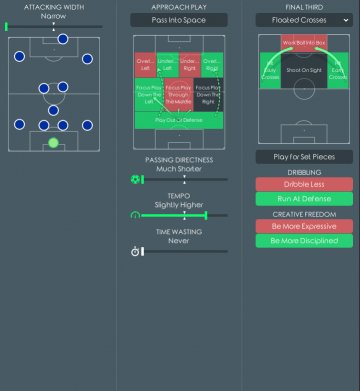Select the defensive midfielder dot
The width and height of the screenshot is (360, 391).
53,110
